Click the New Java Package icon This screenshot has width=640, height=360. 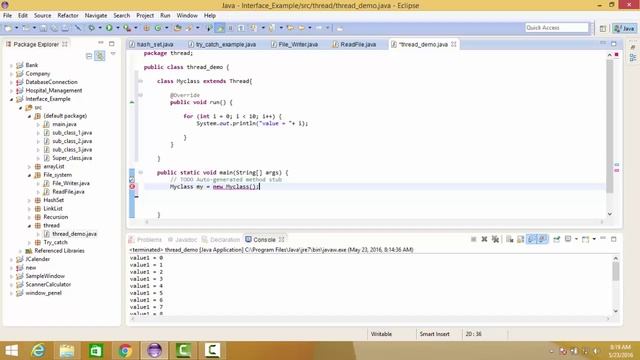147,28
